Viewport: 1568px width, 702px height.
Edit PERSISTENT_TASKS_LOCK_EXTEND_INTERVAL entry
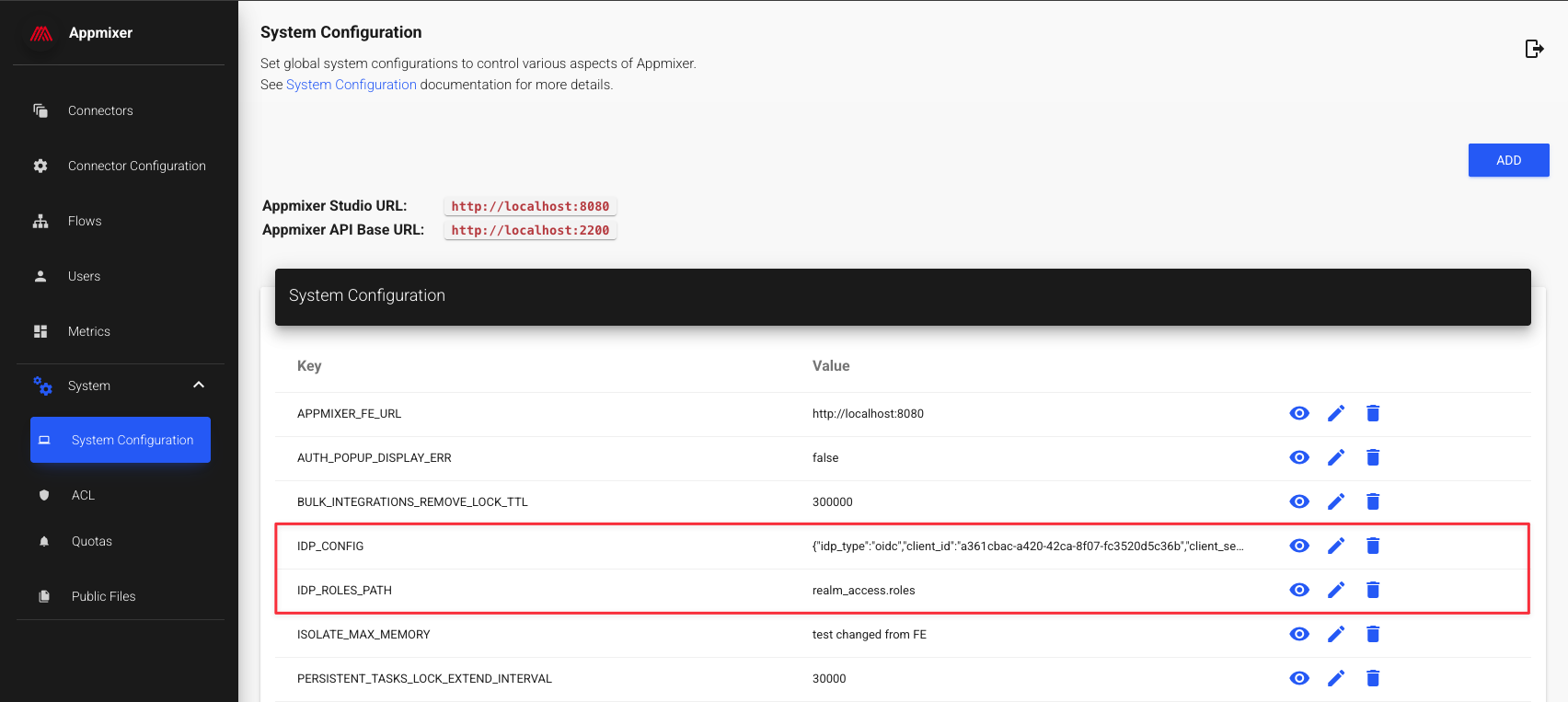(1336, 678)
